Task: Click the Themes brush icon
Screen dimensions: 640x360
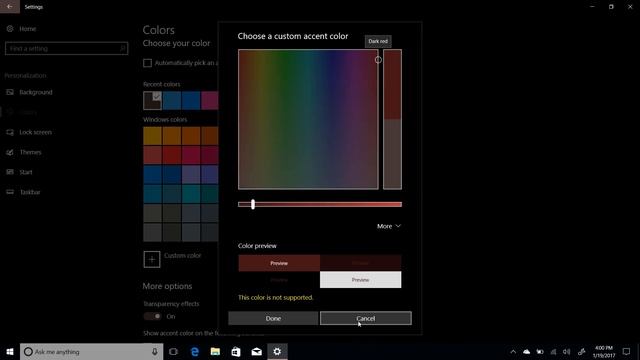Action: coord(10,152)
